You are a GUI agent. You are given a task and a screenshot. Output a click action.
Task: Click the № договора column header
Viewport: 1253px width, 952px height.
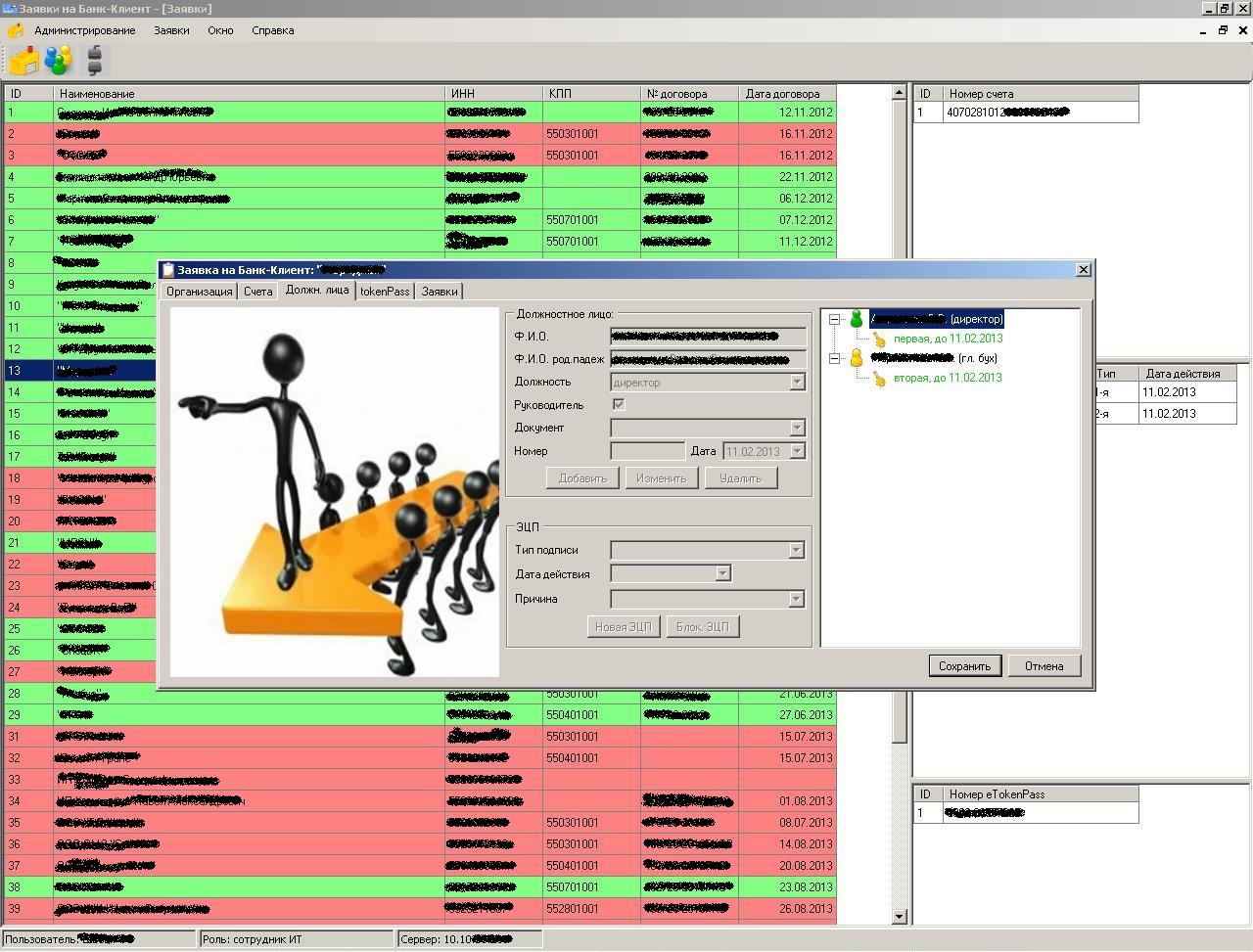690,94
